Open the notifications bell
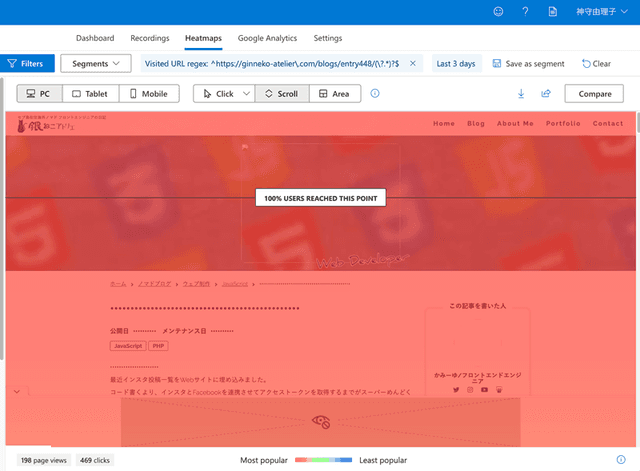Viewport: 640px width, 471px height. 551,11
